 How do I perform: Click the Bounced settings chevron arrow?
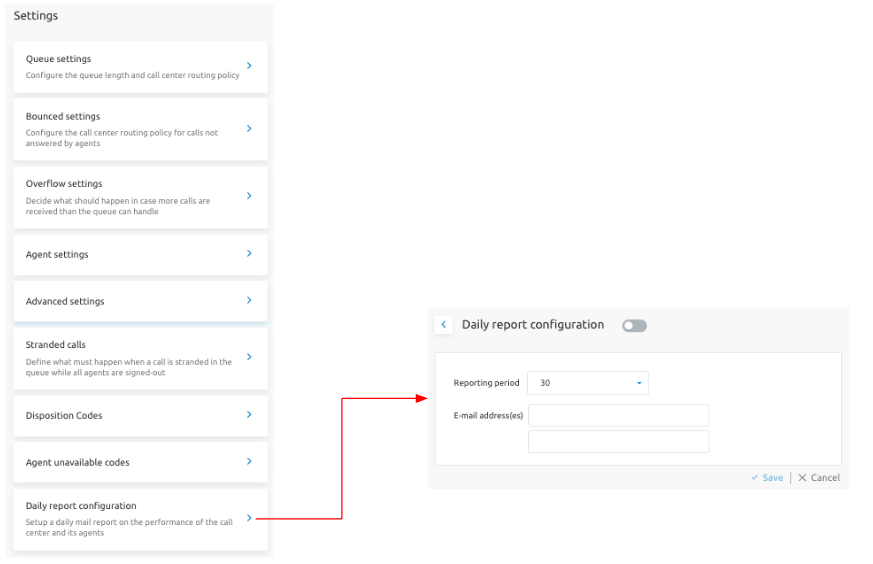pyautogui.click(x=249, y=129)
